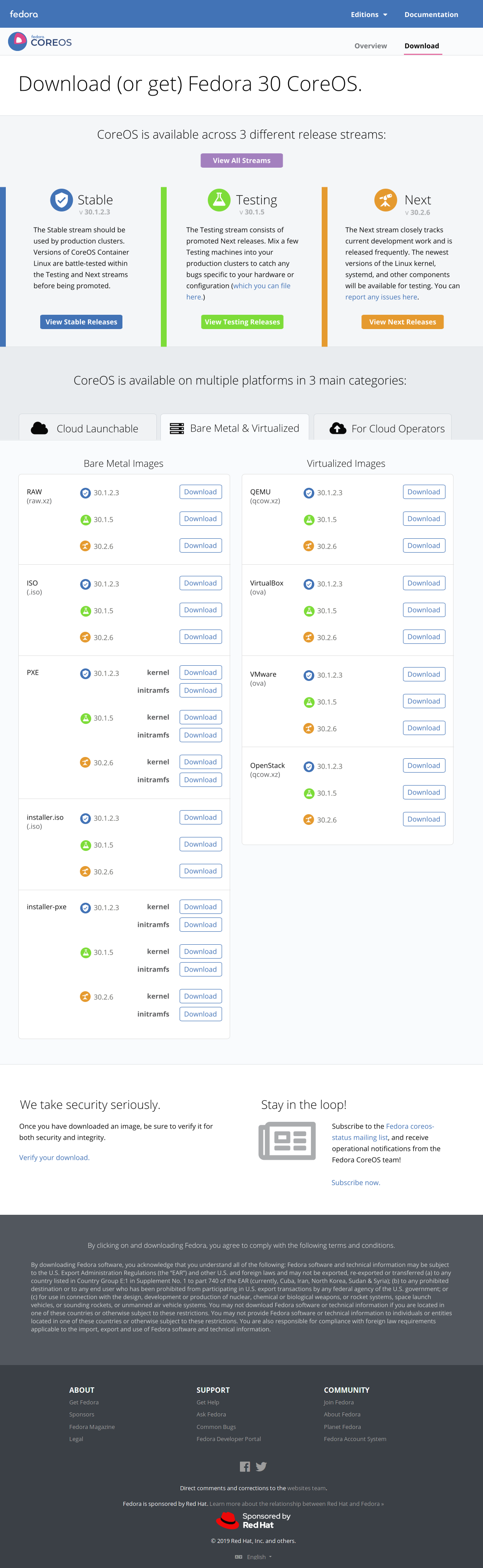Expand the Editions dropdown
Screen dimensions: 483x1568
[369, 15]
